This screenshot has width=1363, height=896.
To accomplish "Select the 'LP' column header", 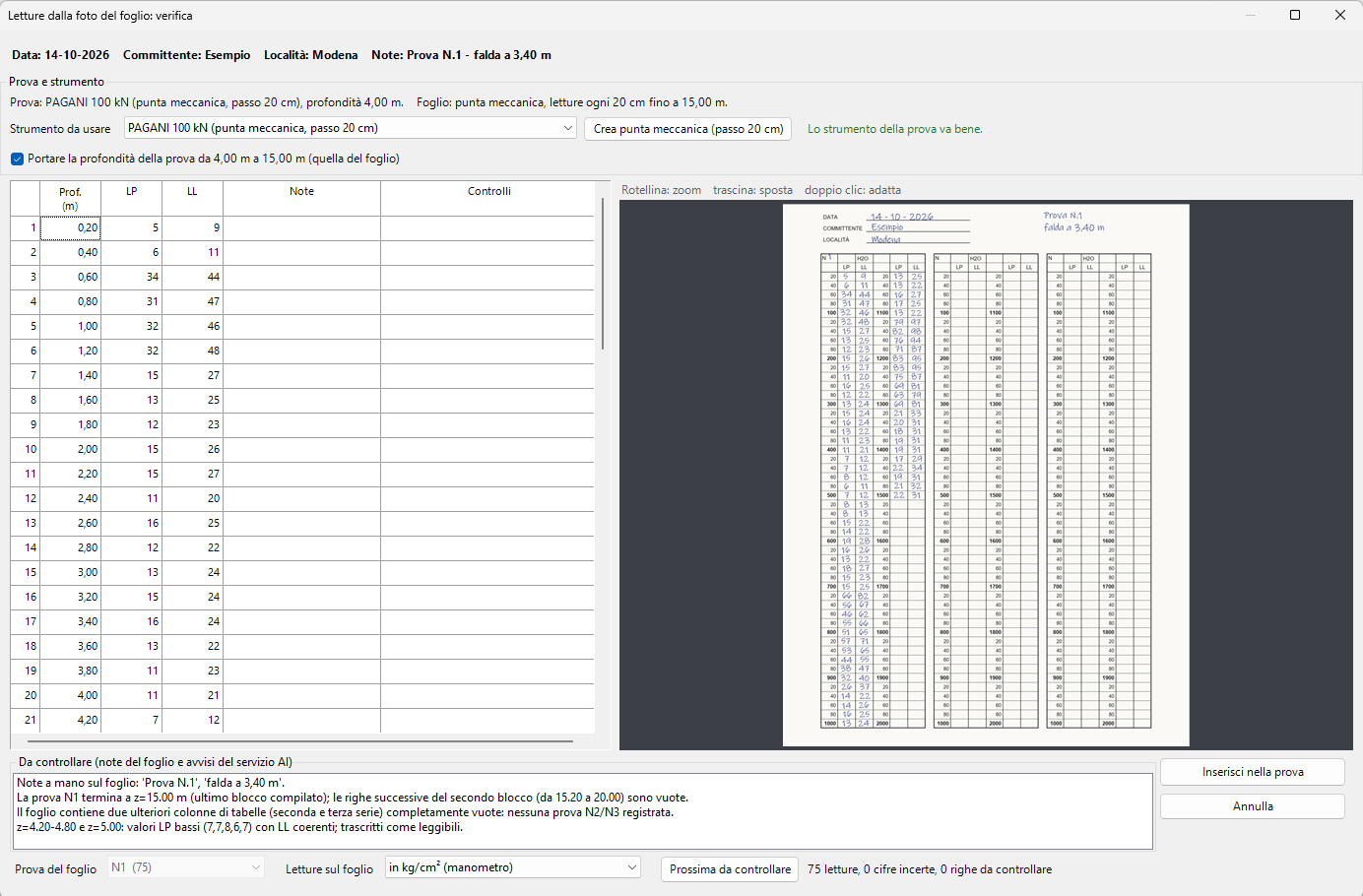I will tap(132, 199).
